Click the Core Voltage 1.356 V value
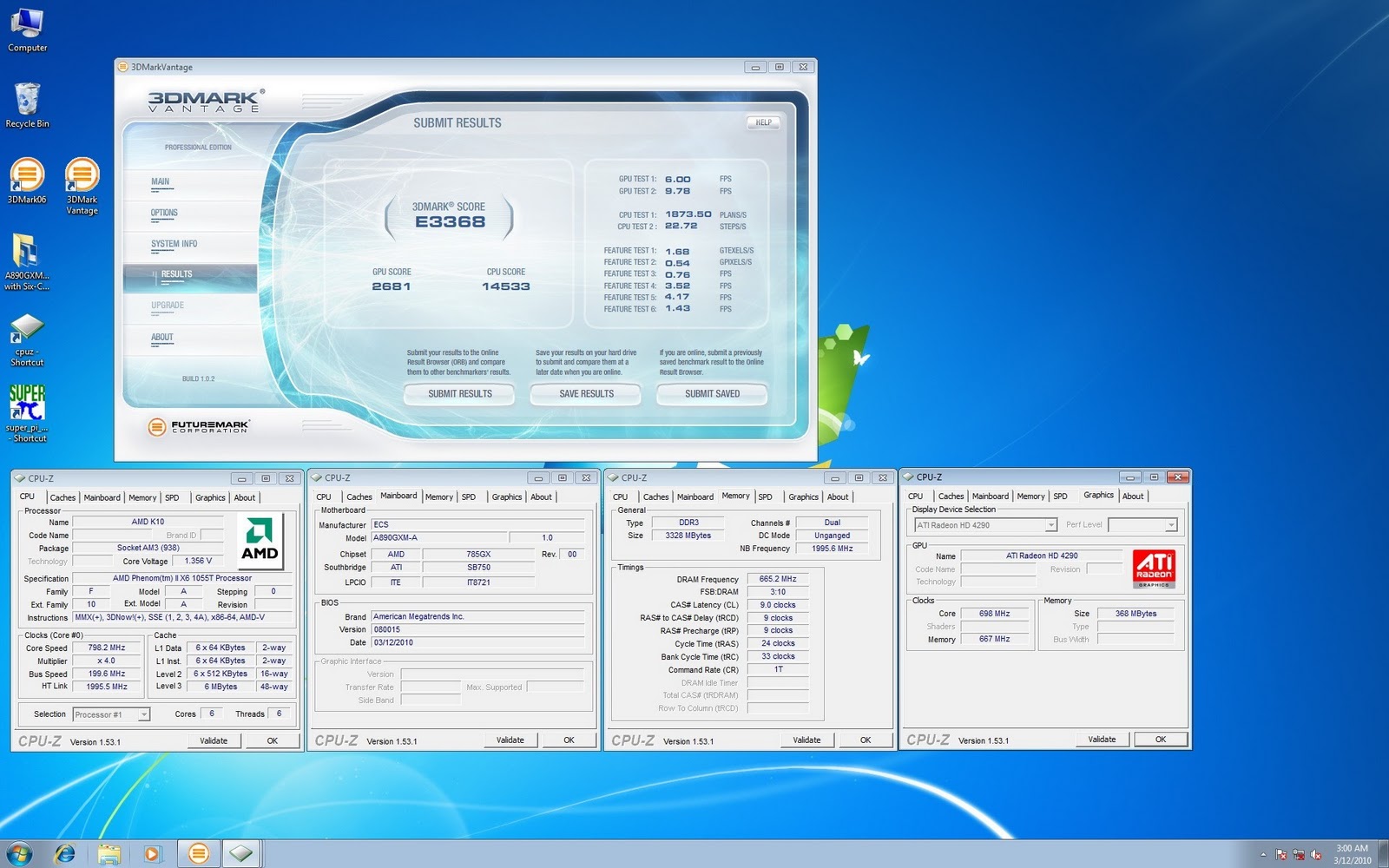Screen dimensions: 1389x868 (x=198, y=561)
